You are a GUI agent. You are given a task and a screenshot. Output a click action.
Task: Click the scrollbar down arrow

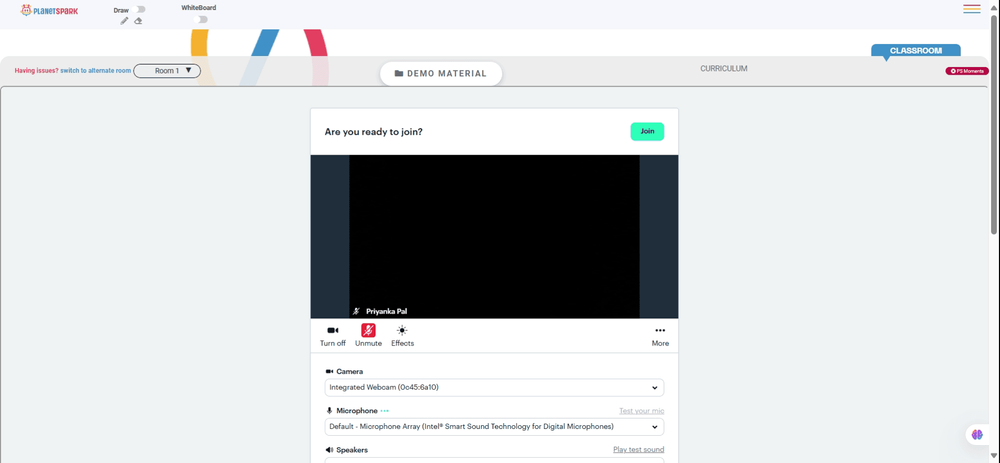tap(994, 456)
